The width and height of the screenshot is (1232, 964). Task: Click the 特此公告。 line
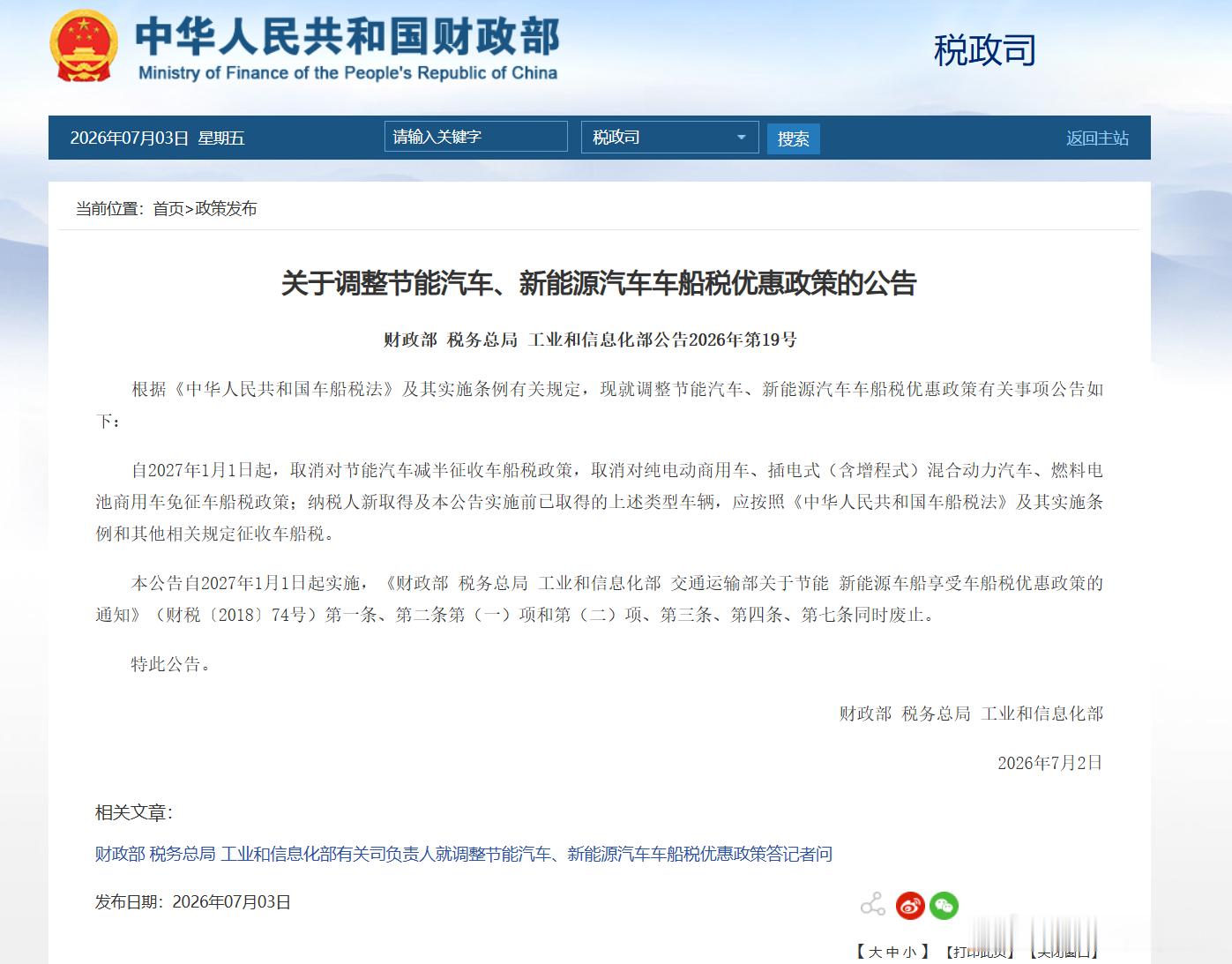tap(172, 664)
